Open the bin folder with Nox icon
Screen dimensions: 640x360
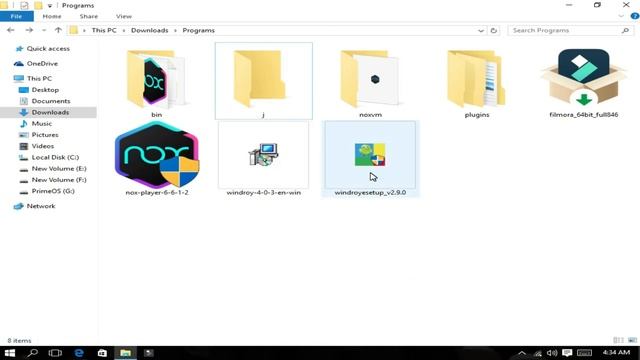pyautogui.click(x=156, y=79)
